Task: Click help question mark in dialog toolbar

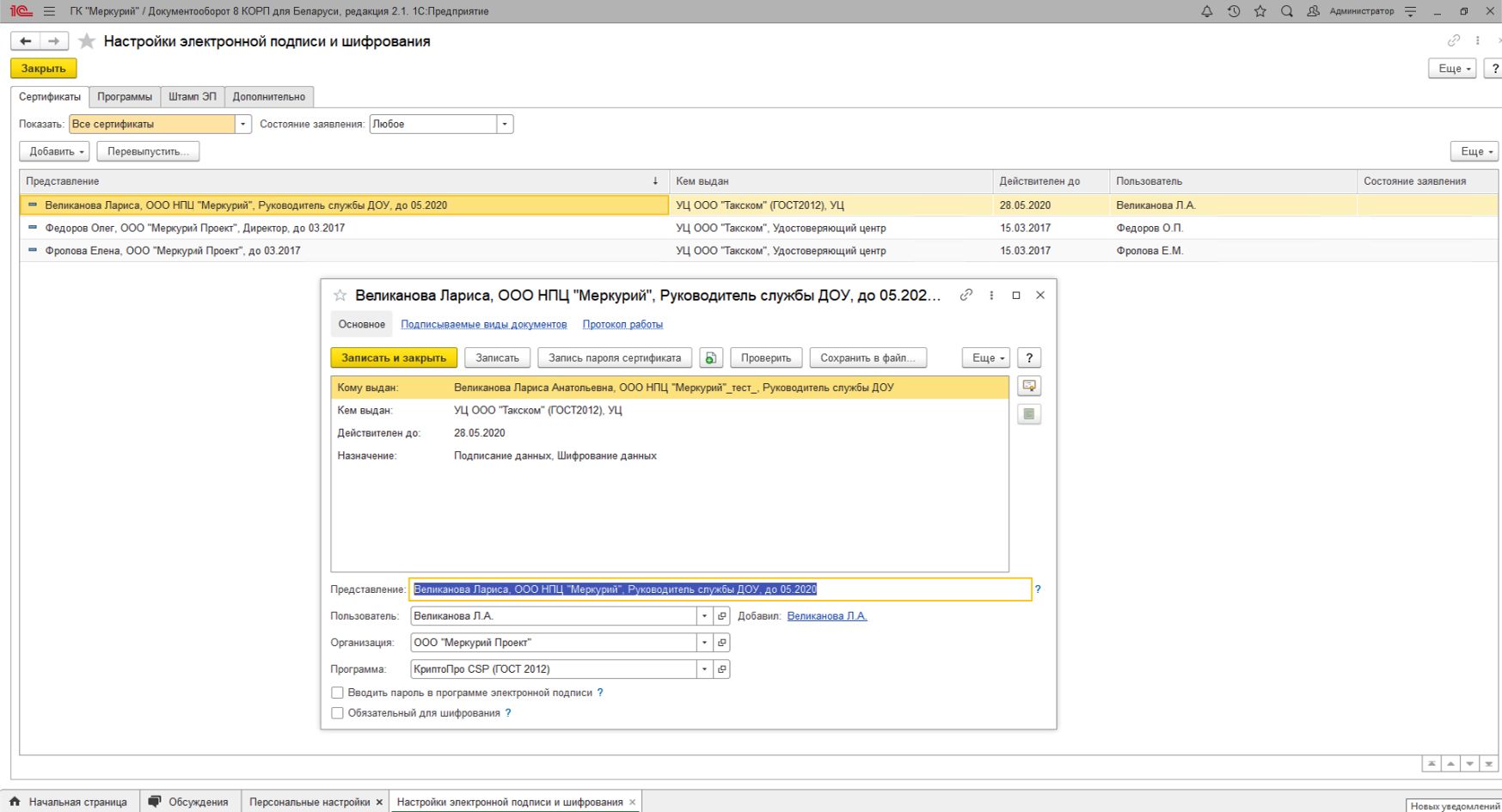Action: (x=1029, y=357)
